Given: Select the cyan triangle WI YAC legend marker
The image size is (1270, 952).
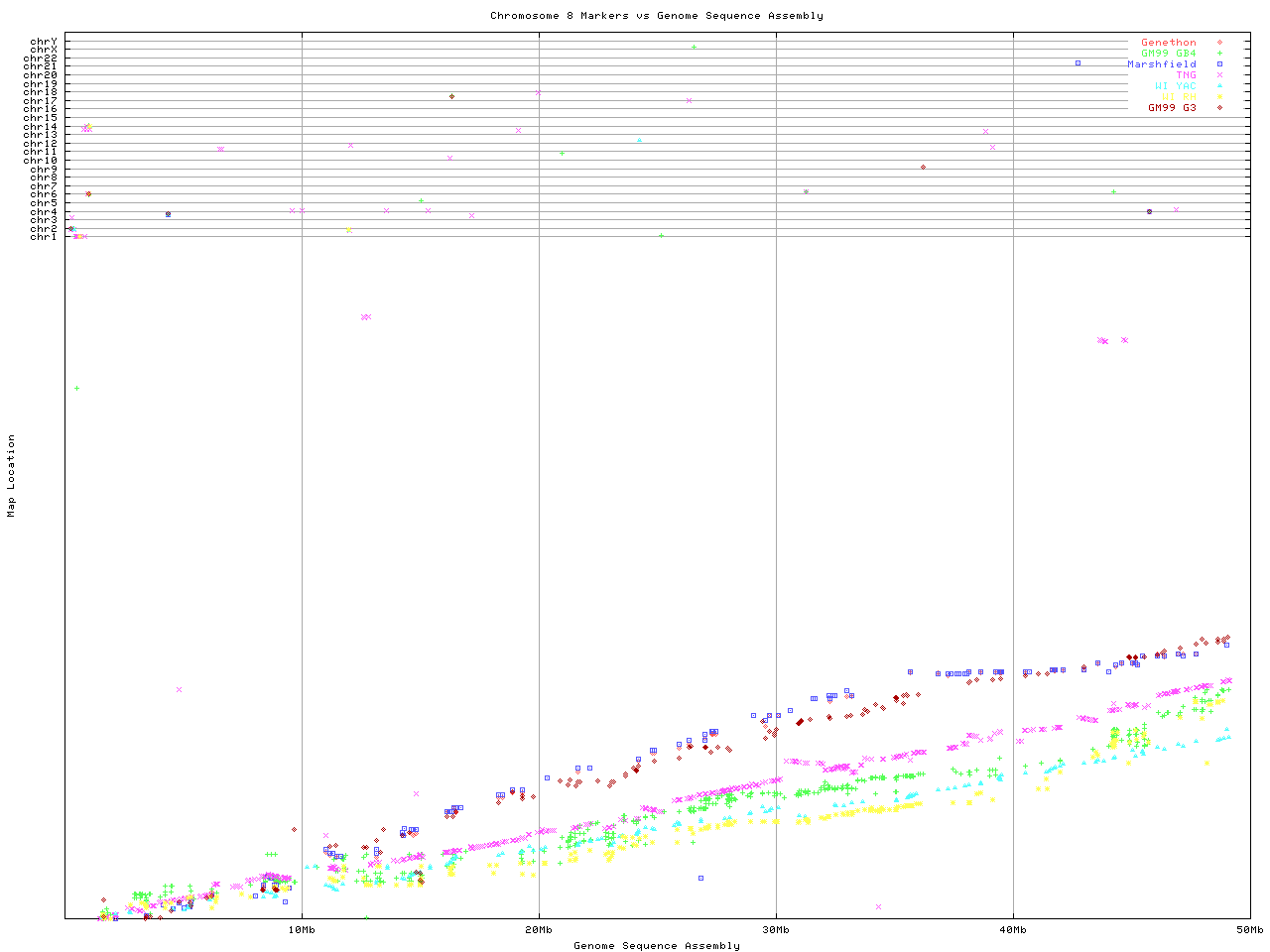Looking at the screenshot, I should tap(1219, 86).
